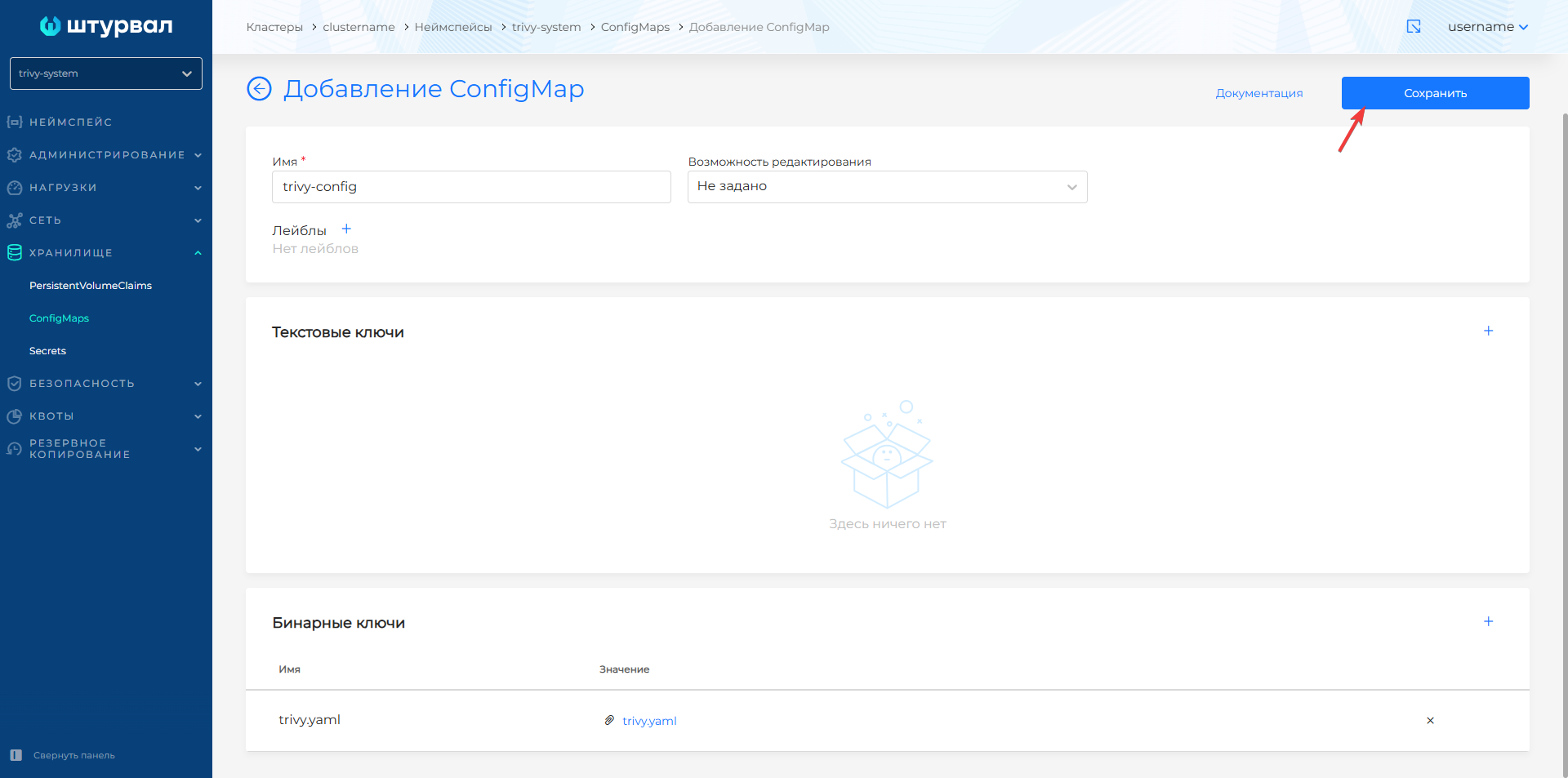Click the plus icon beside Лейблы
This screenshot has height=778, width=1568.
pos(346,229)
